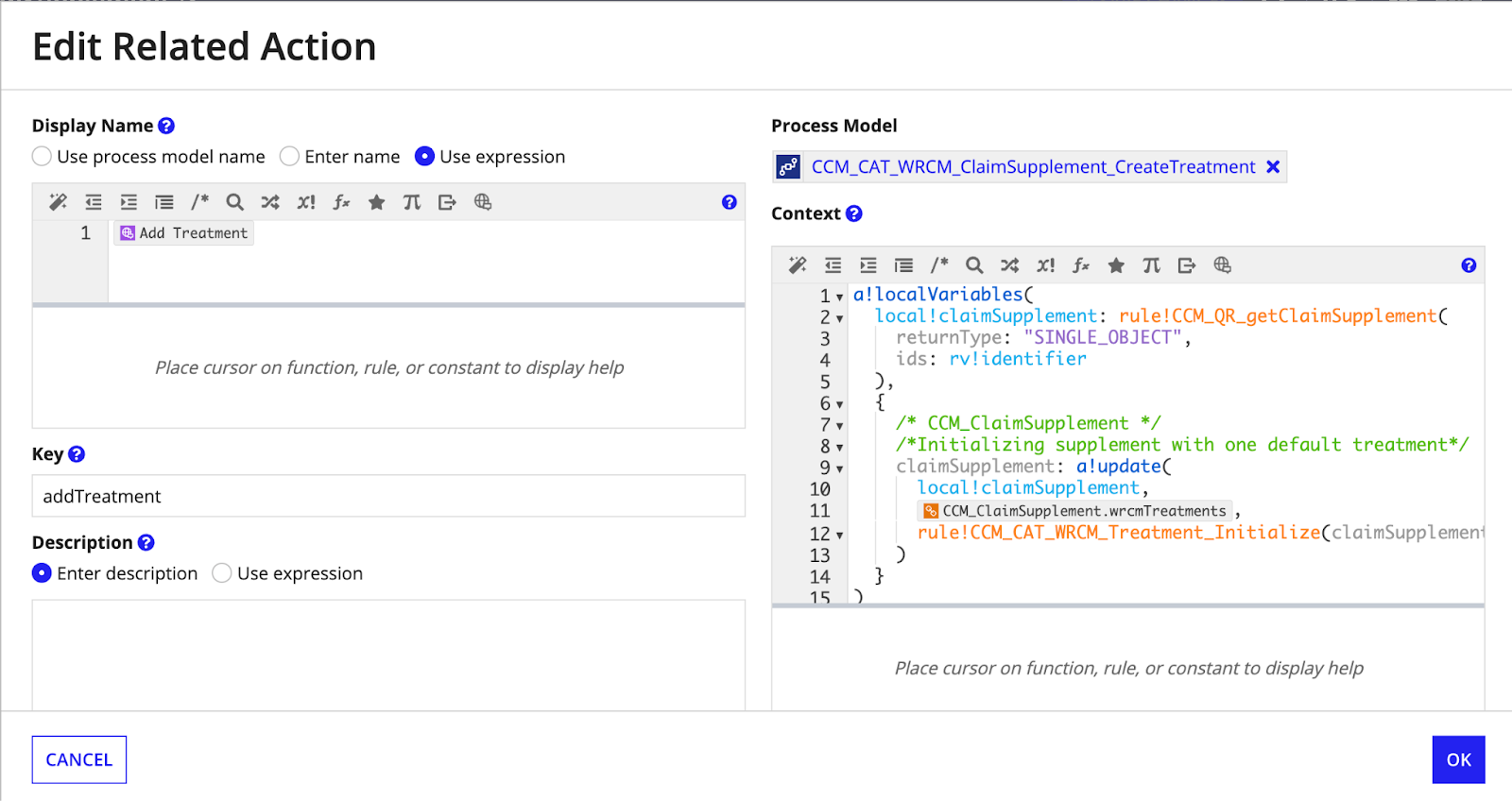
Task: Click the OK button
Action: pyautogui.click(x=1458, y=759)
